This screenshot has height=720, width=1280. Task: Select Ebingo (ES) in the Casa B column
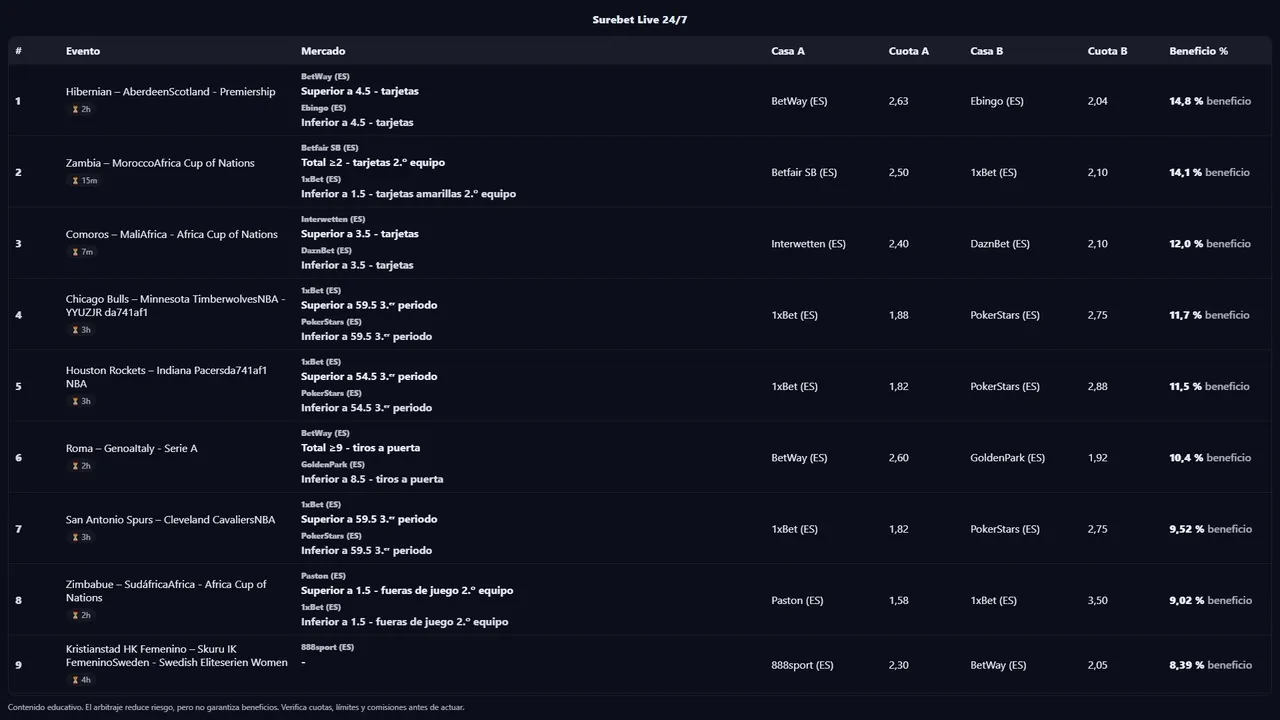[997, 101]
